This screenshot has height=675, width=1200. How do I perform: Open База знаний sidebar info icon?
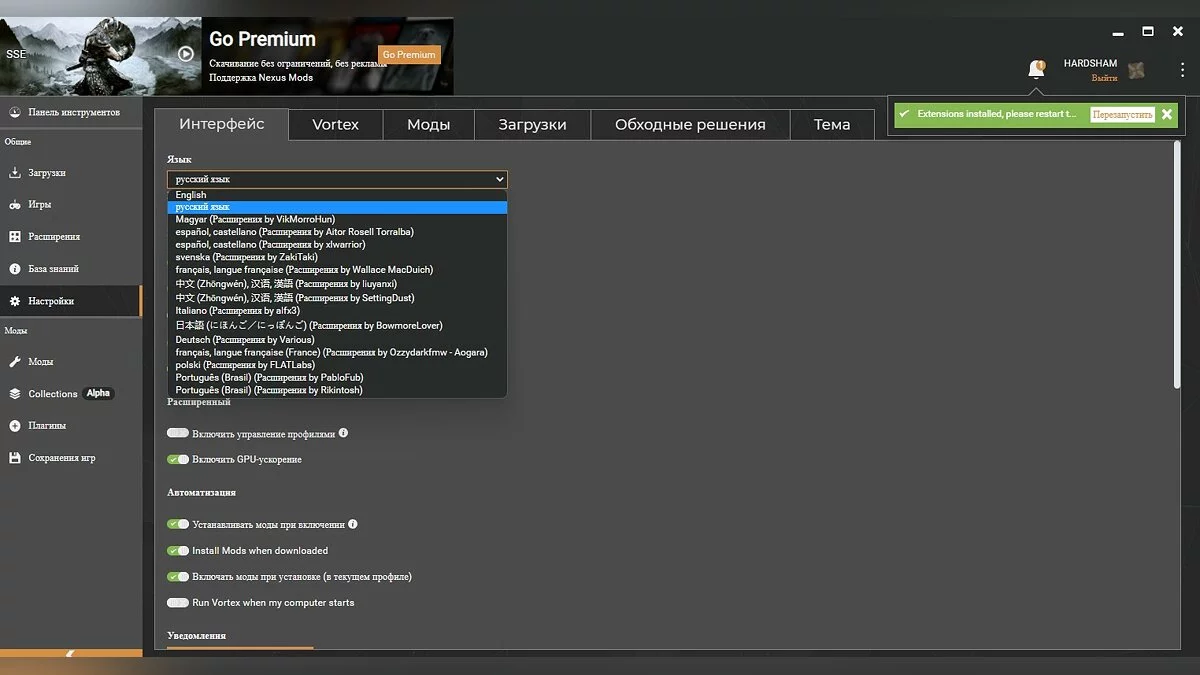tap(15, 269)
